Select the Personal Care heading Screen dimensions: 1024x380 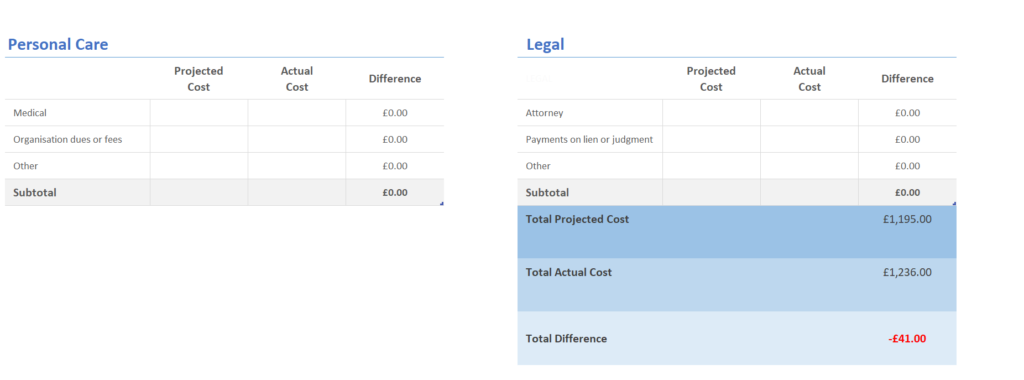click(57, 44)
